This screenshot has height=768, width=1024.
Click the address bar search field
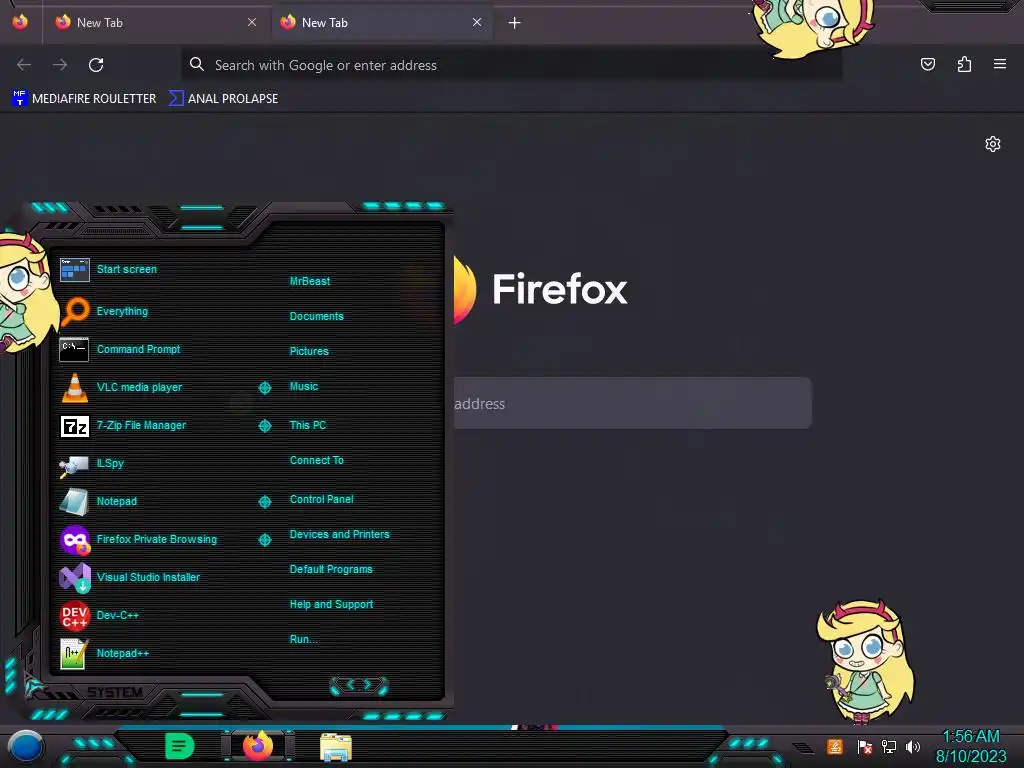(512, 65)
